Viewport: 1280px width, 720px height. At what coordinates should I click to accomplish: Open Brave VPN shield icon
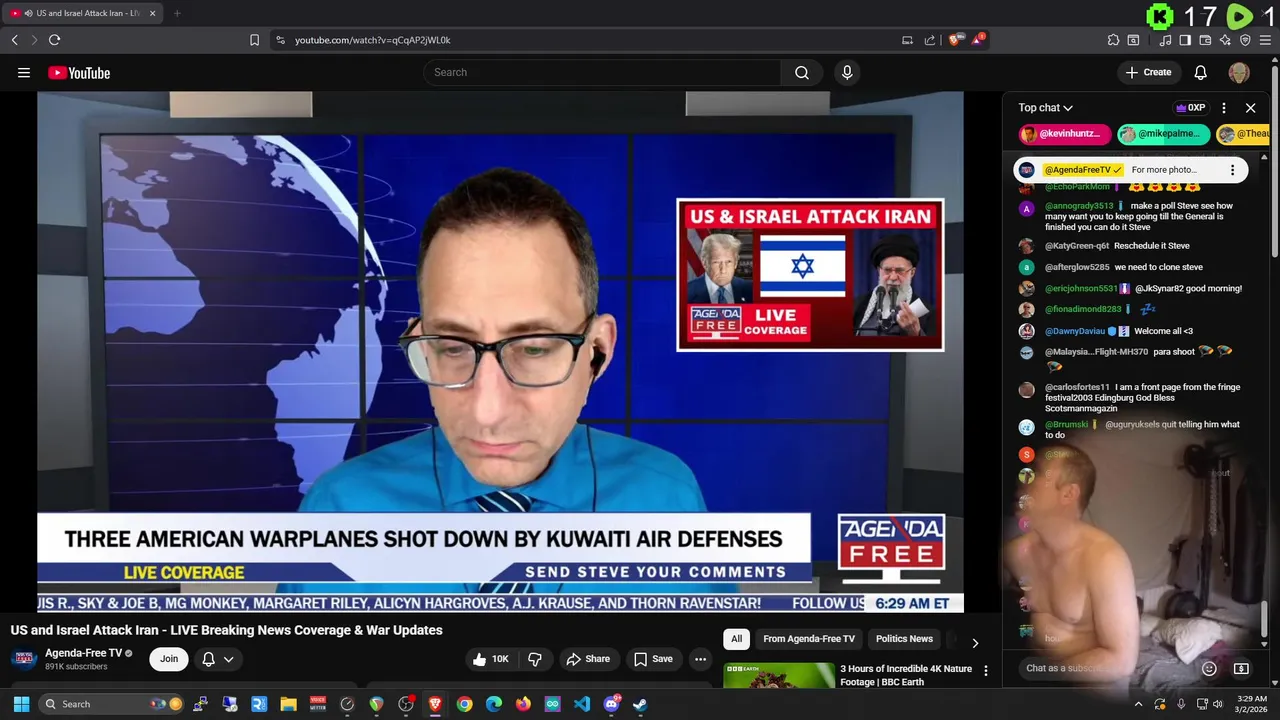click(1245, 40)
